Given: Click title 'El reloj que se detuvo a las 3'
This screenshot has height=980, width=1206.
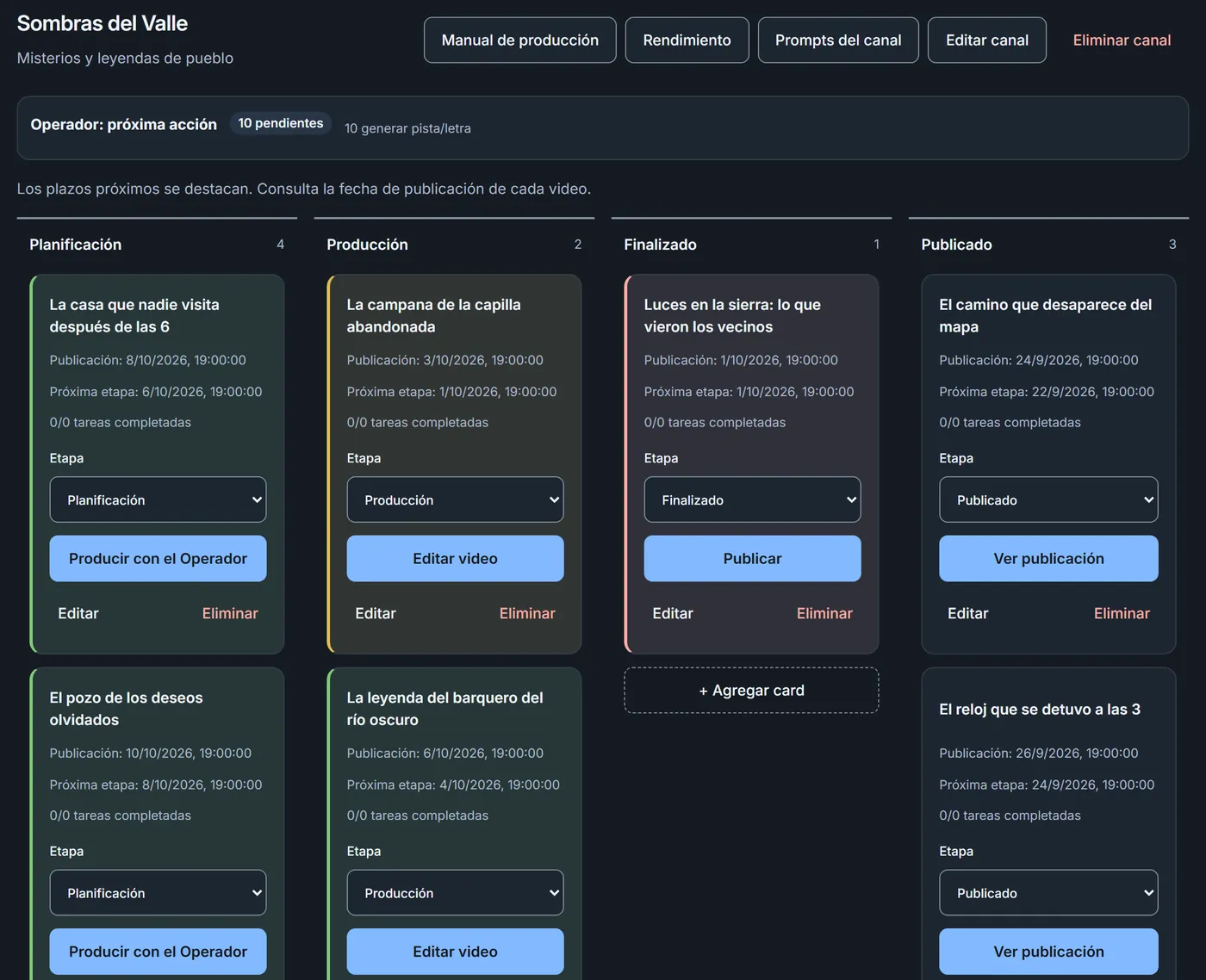Looking at the screenshot, I should 1040,710.
